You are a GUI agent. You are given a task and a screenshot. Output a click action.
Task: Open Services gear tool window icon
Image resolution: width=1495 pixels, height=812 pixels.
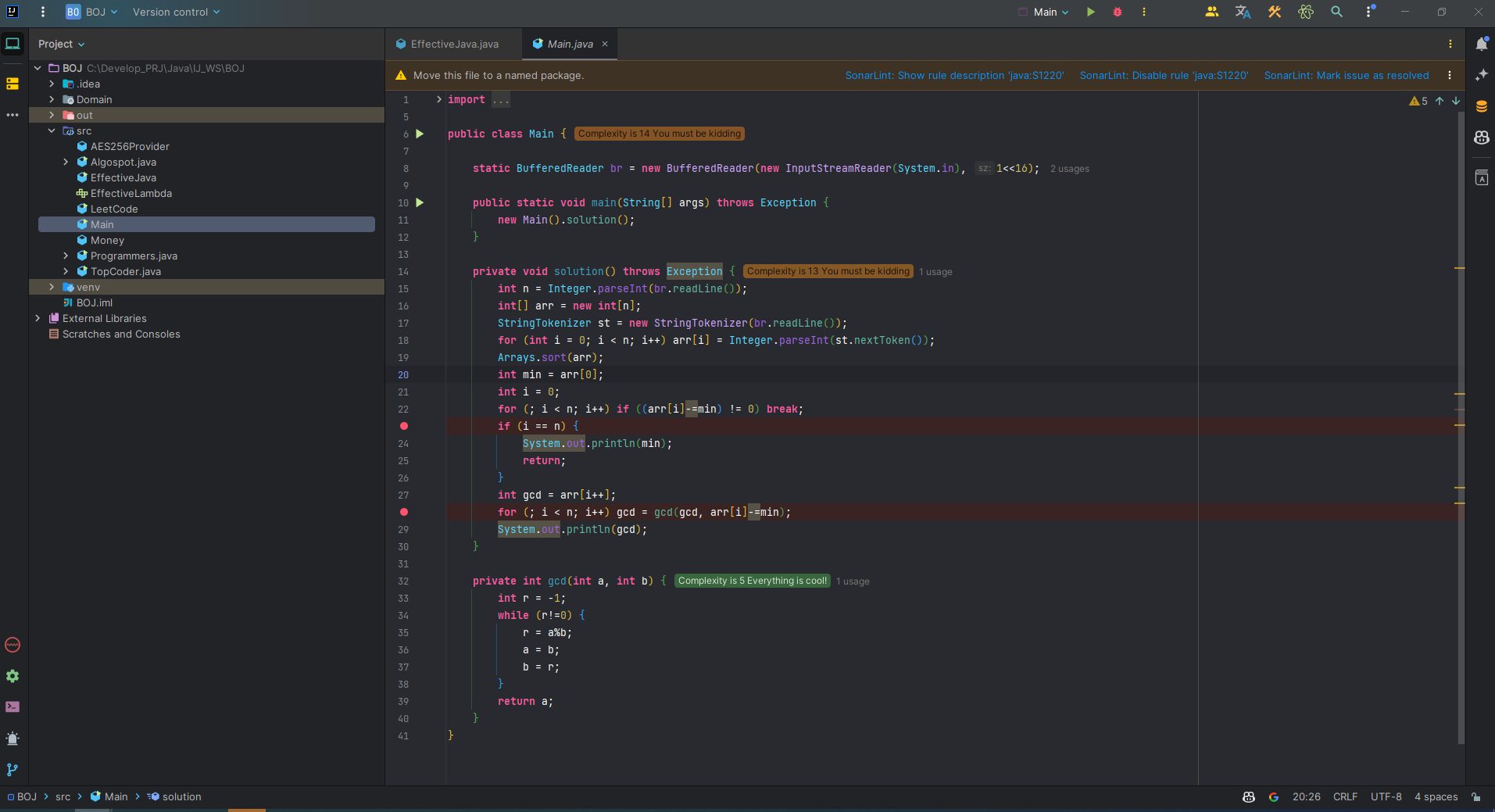tap(13, 676)
